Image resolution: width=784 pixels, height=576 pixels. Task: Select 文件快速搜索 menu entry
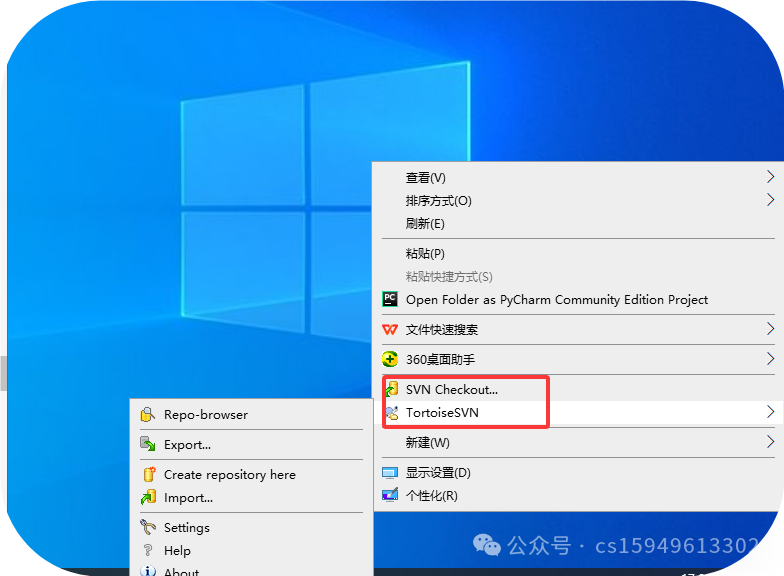coord(578,330)
